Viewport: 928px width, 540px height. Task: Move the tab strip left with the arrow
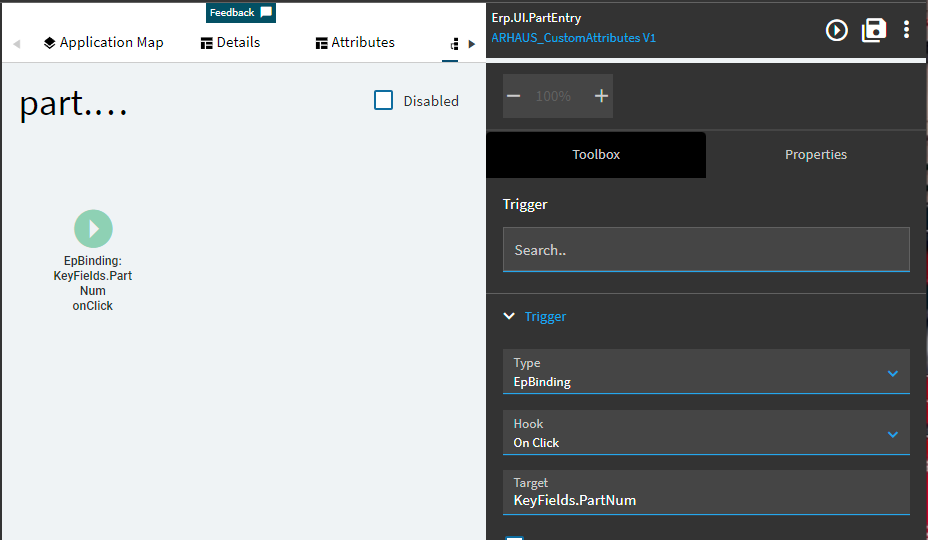click(17, 44)
